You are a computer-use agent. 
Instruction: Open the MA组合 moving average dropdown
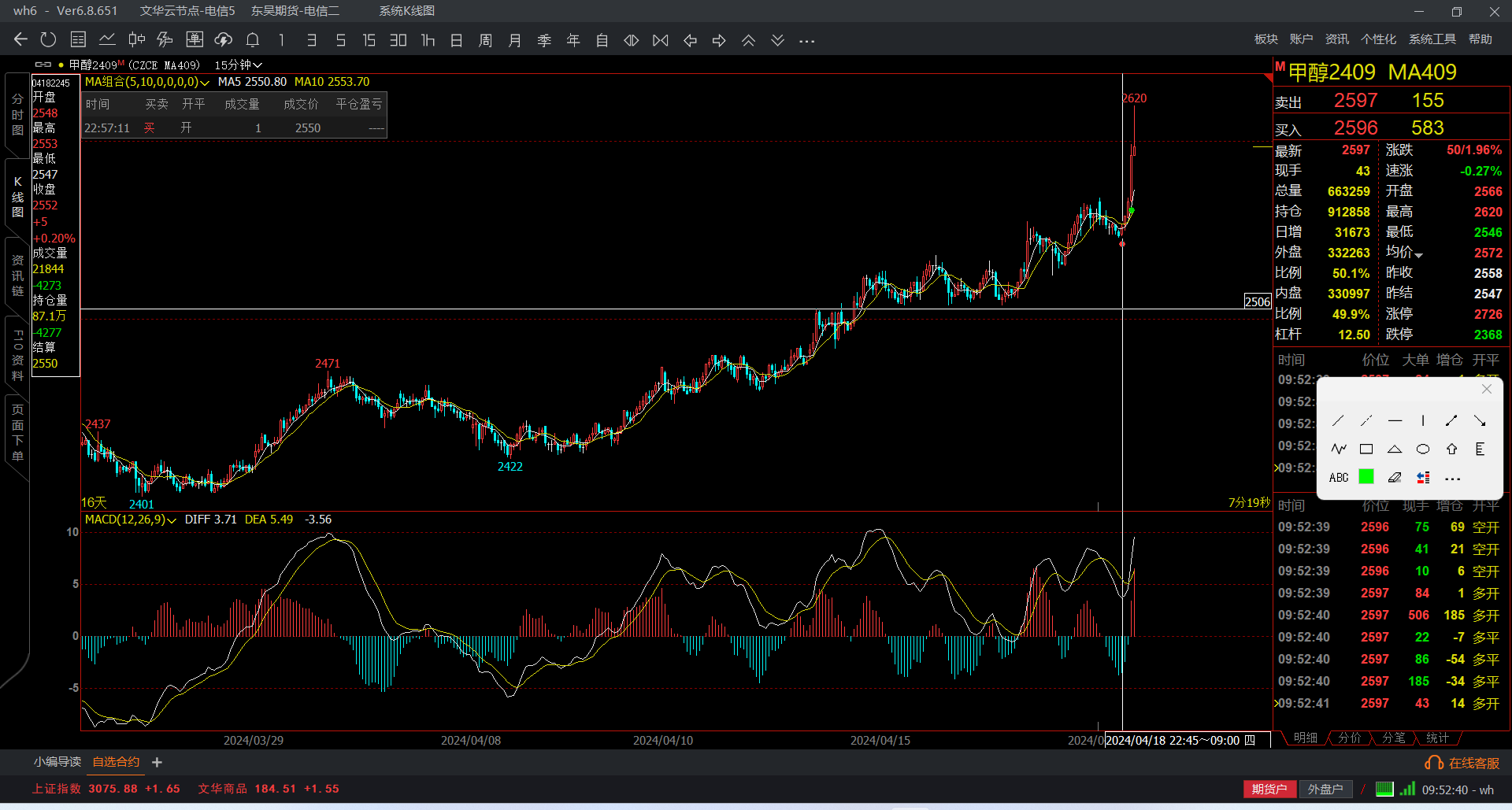(146, 82)
